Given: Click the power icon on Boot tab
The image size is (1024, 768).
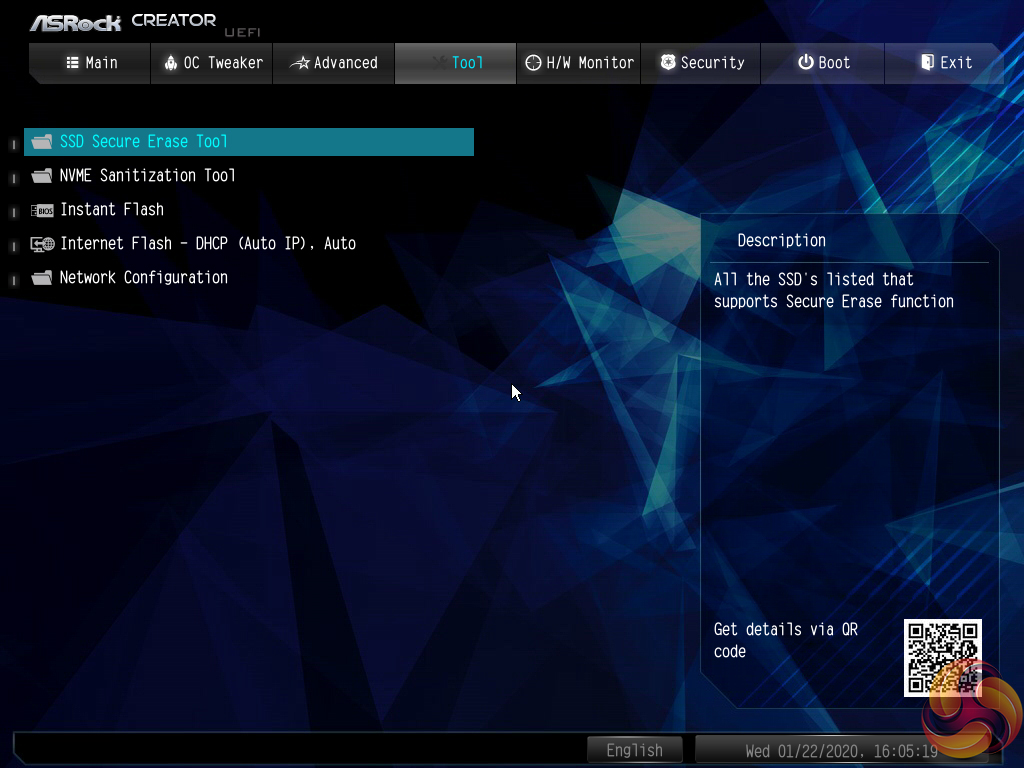Looking at the screenshot, I should point(805,63).
